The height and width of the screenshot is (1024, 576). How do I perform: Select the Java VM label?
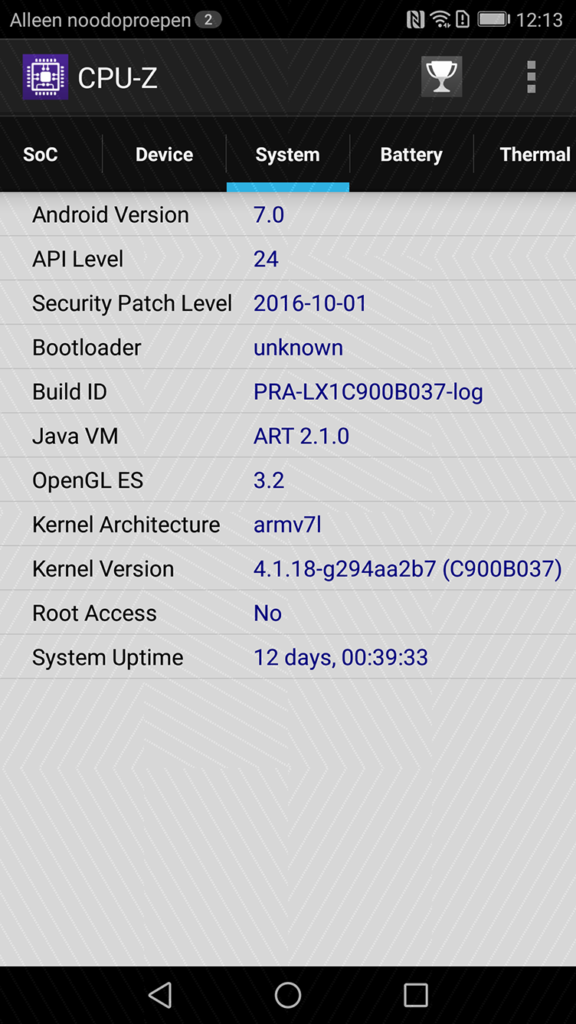(75, 436)
